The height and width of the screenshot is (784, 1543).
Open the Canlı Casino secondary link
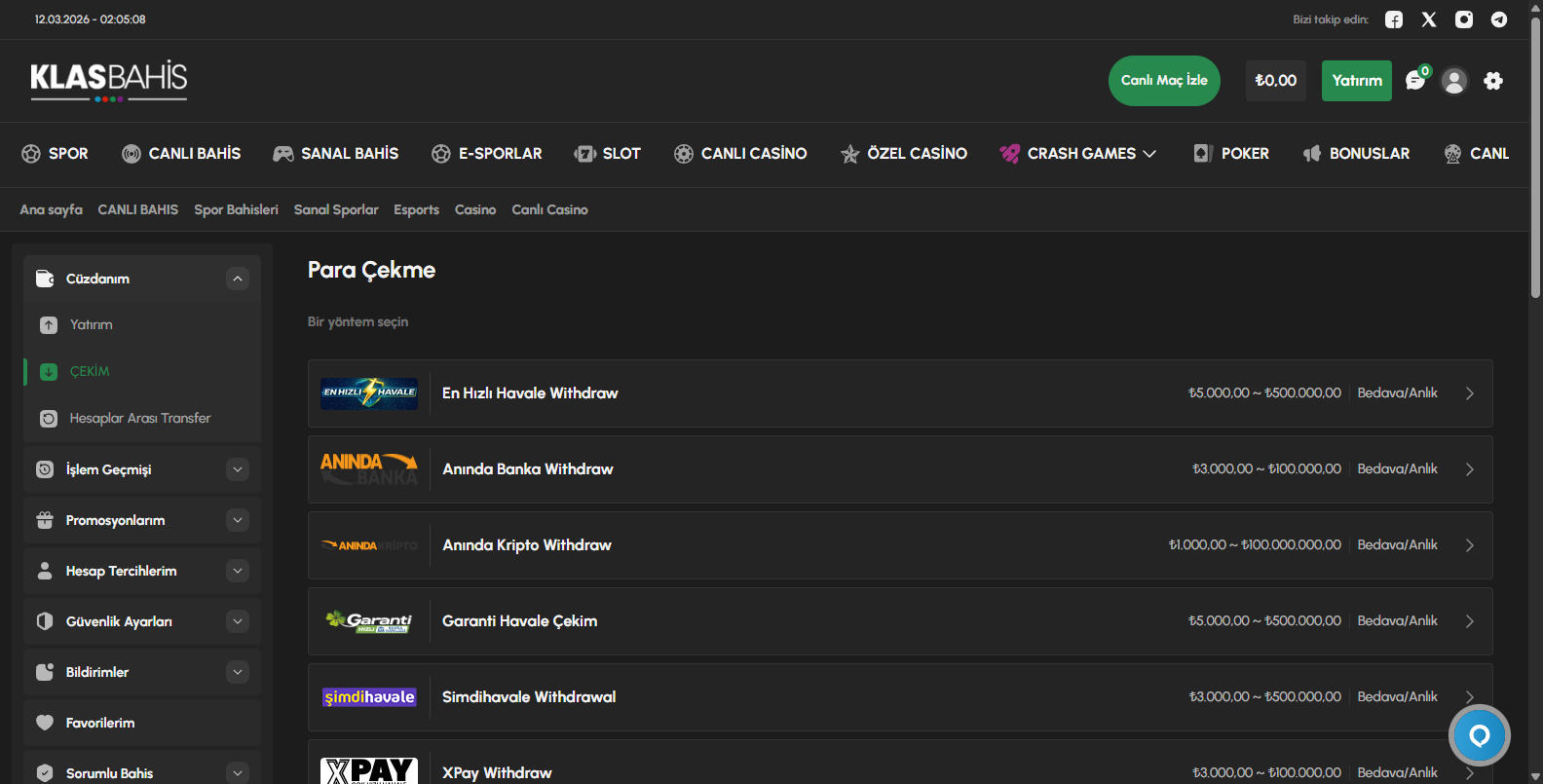pyautogui.click(x=549, y=209)
